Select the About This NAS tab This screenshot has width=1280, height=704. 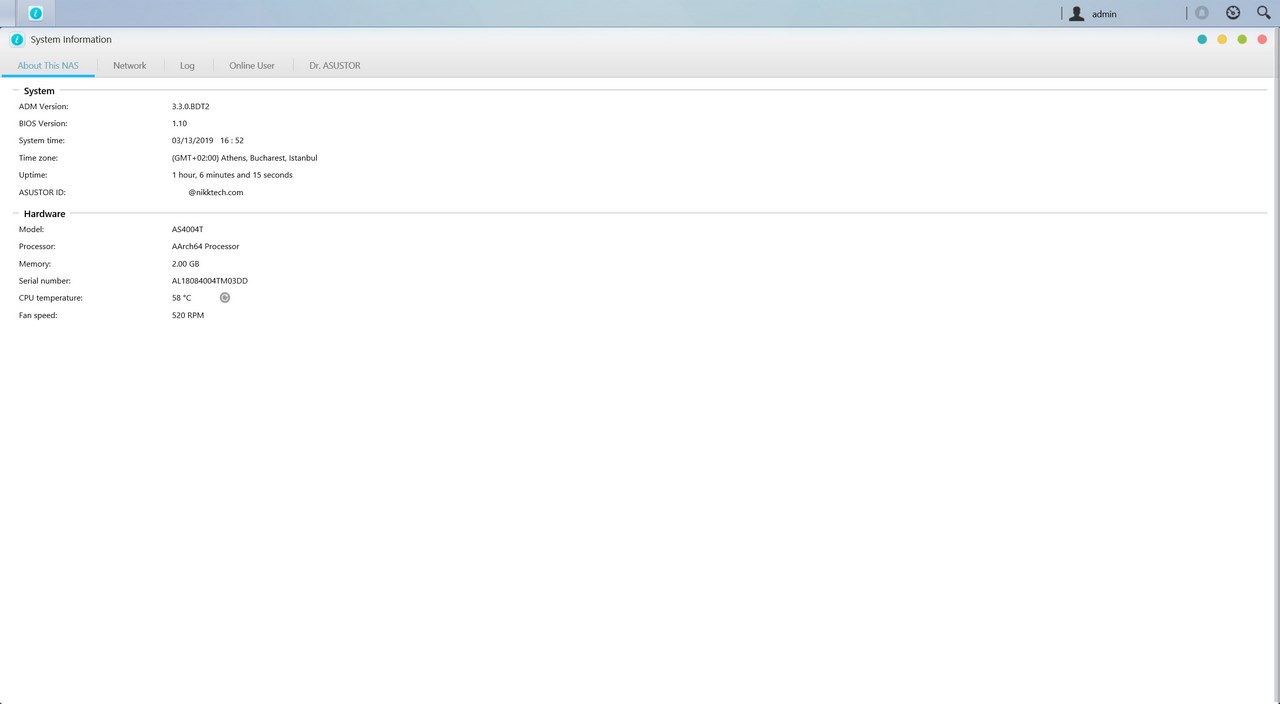[x=48, y=66]
